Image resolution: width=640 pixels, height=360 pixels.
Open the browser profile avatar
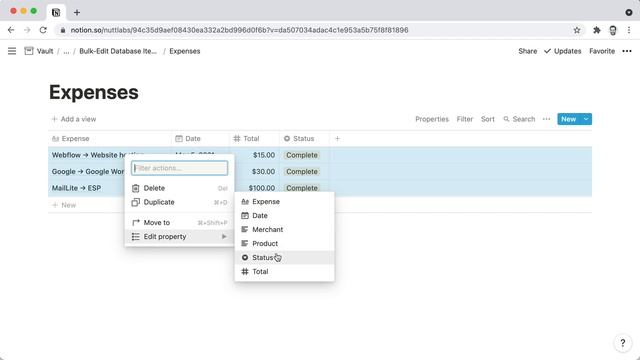point(613,30)
